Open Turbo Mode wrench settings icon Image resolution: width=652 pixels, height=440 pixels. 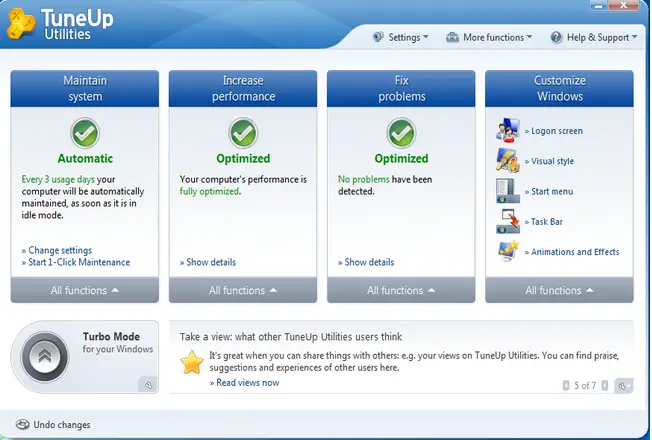(148, 385)
